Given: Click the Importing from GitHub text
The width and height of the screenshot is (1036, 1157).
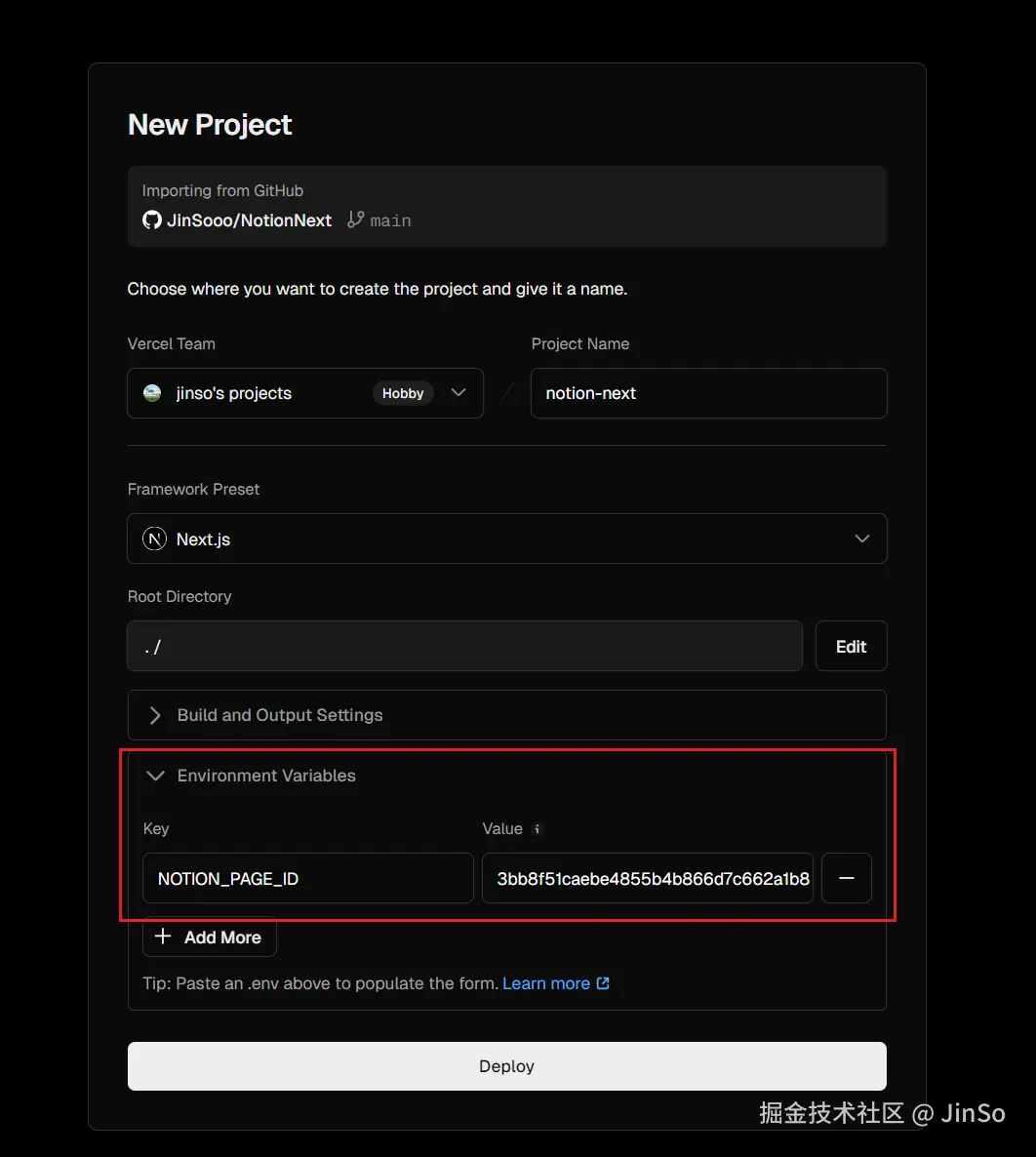Looking at the screenshot, I should tap(222, 190).
